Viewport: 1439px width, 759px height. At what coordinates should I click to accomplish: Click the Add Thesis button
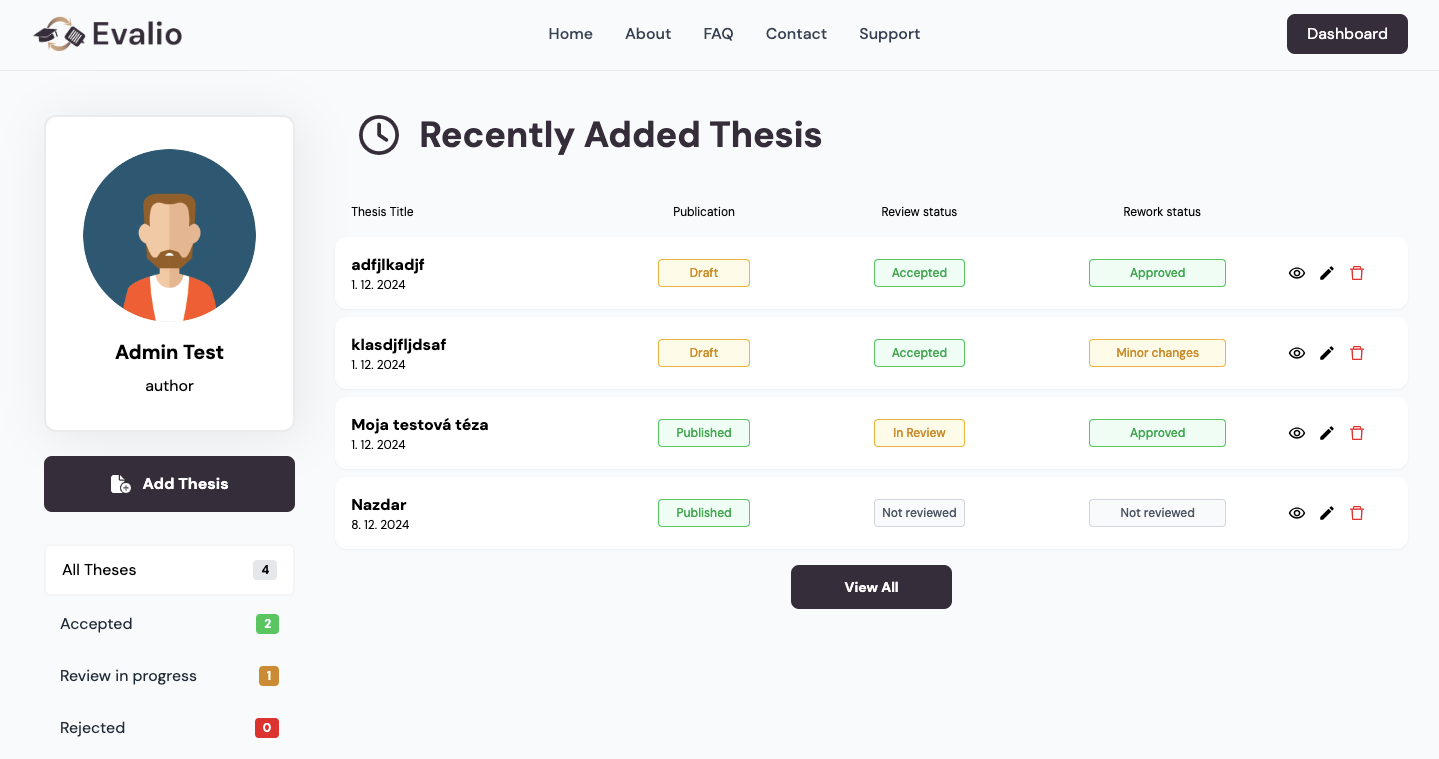click(169, 484)
